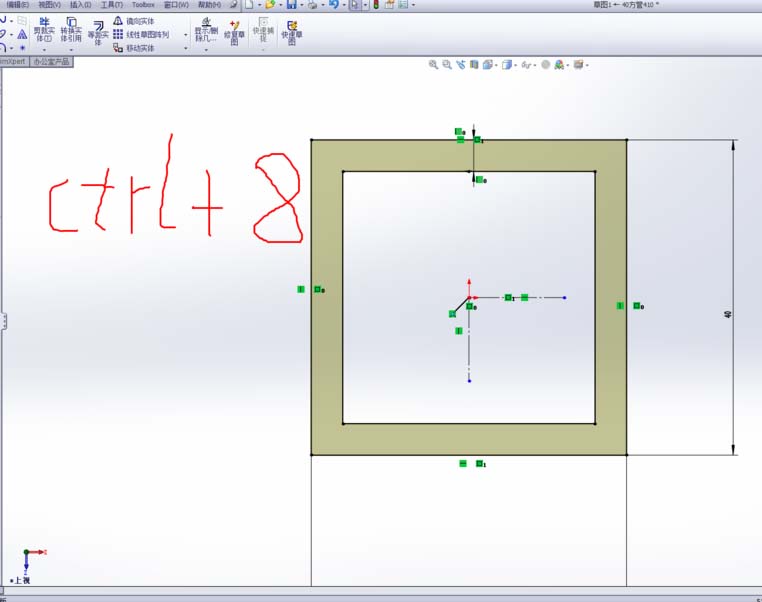
Task: Select Linear Sketch Pattern (线性草图阵列)
Action: (141, 34)
